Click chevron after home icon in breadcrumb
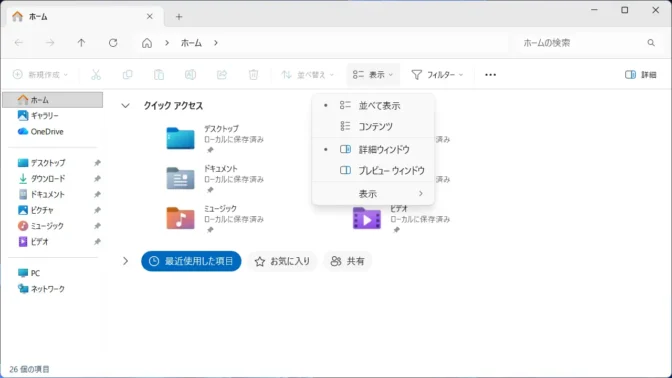Image resolution: width=672 pixels, height=378 pixels. 167,43
